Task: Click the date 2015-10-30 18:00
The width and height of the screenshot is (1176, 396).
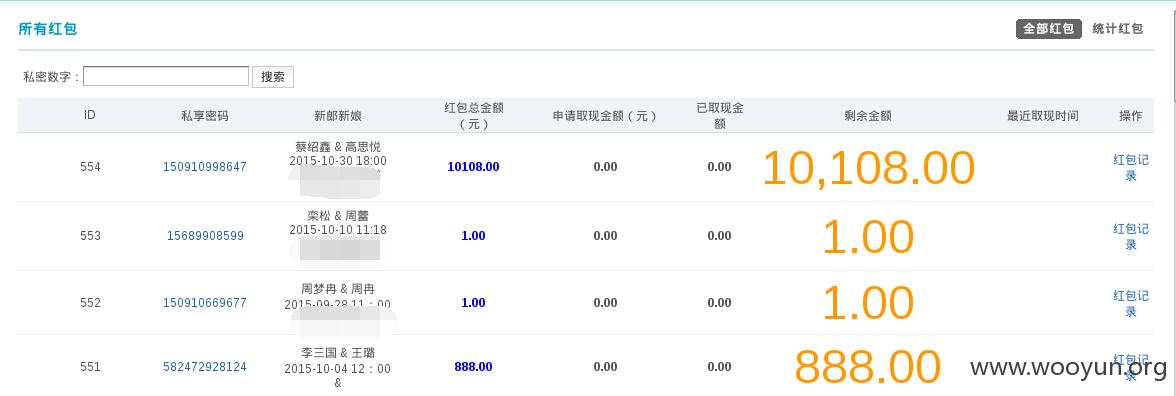Action: click(338, 160)
